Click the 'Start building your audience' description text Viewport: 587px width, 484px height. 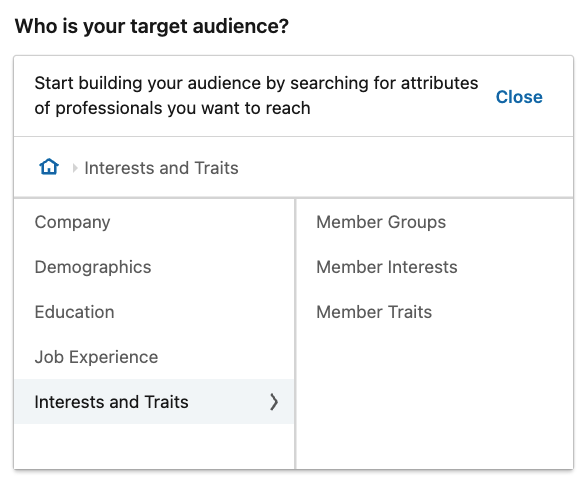tap(256, 83)
